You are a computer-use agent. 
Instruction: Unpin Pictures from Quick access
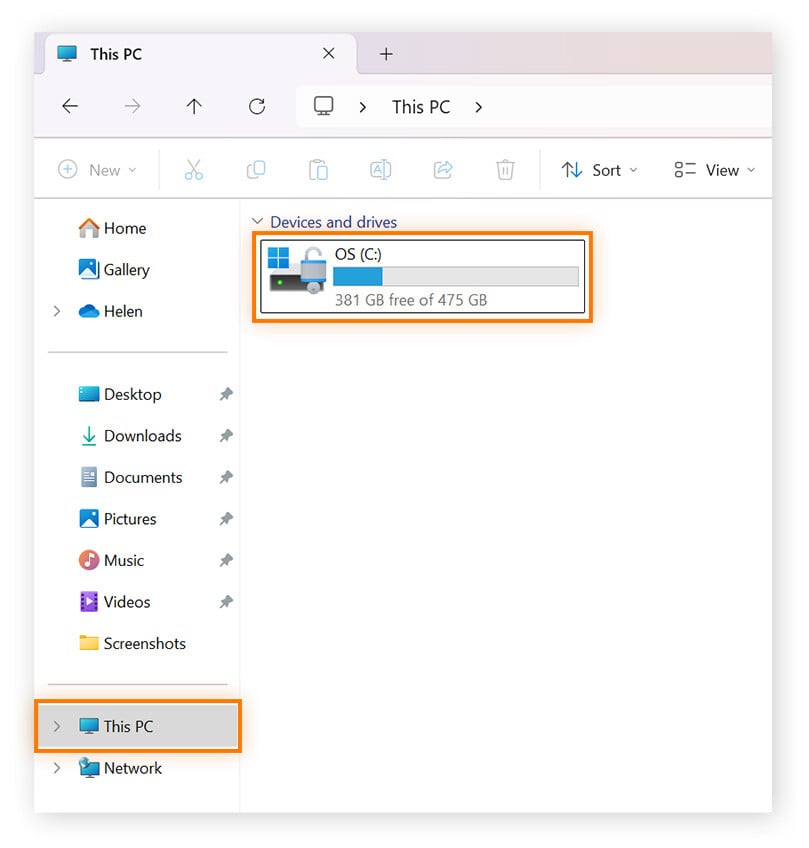(x=225, y=519)
